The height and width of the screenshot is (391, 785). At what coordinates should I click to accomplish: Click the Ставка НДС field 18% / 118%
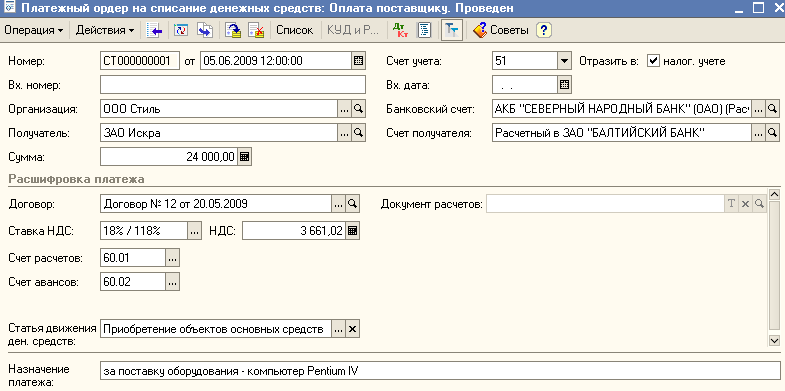click(144, 231)
